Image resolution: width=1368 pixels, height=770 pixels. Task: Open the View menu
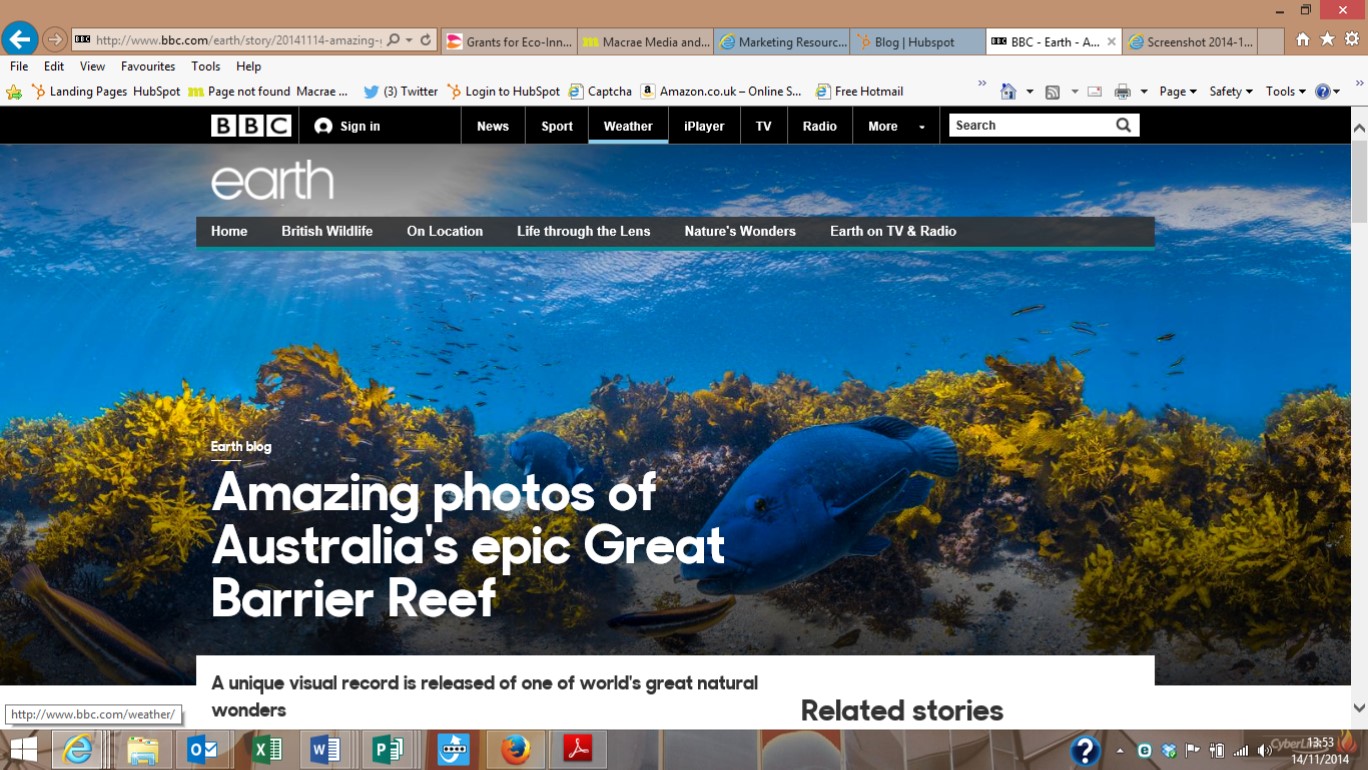(92, 66)
